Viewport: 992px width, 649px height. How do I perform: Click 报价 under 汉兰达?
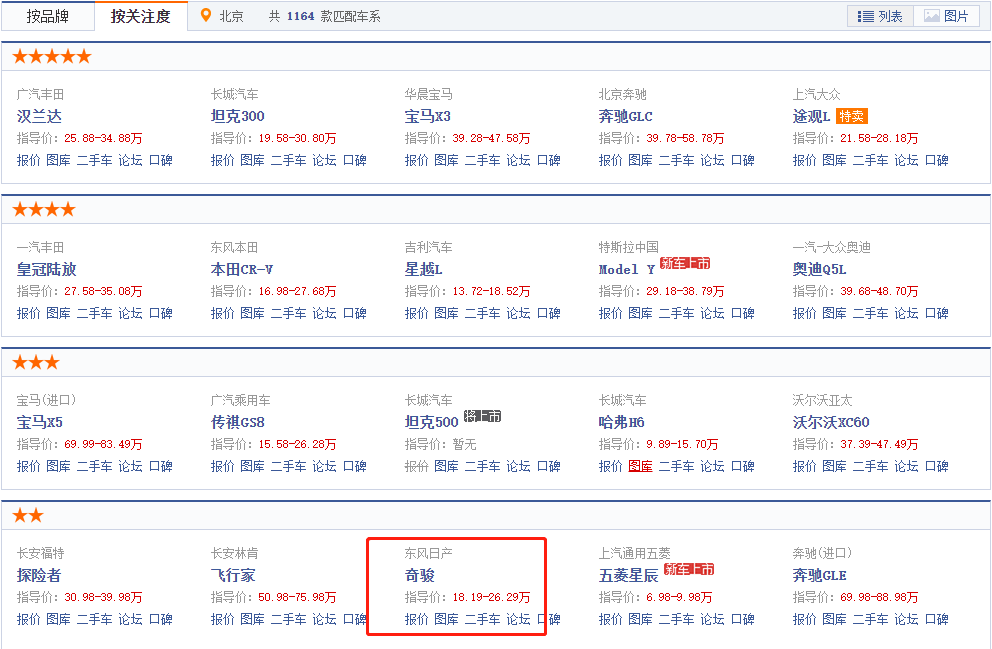[28, 161]
